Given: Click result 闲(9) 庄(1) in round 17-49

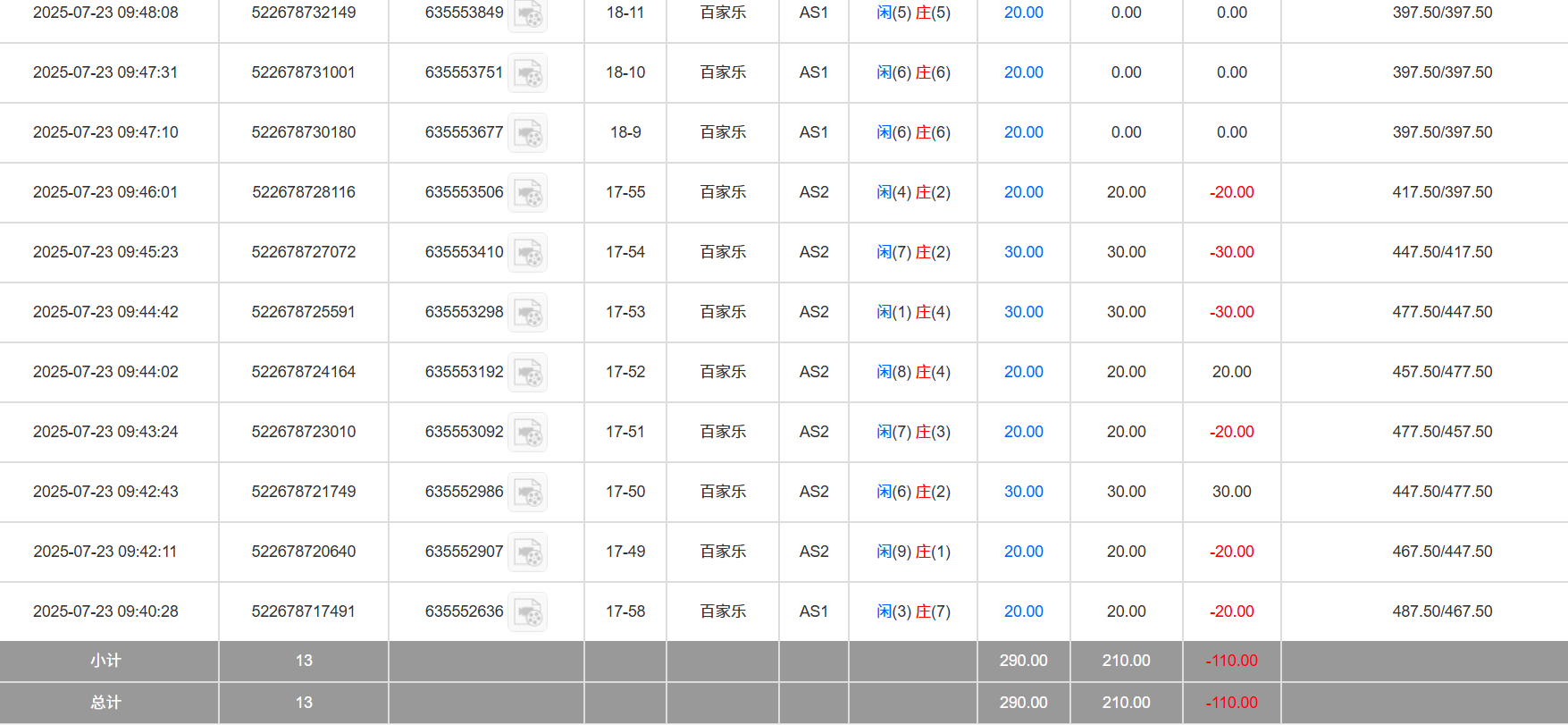Looking at the screenshot, I should (x=913, y=552).
